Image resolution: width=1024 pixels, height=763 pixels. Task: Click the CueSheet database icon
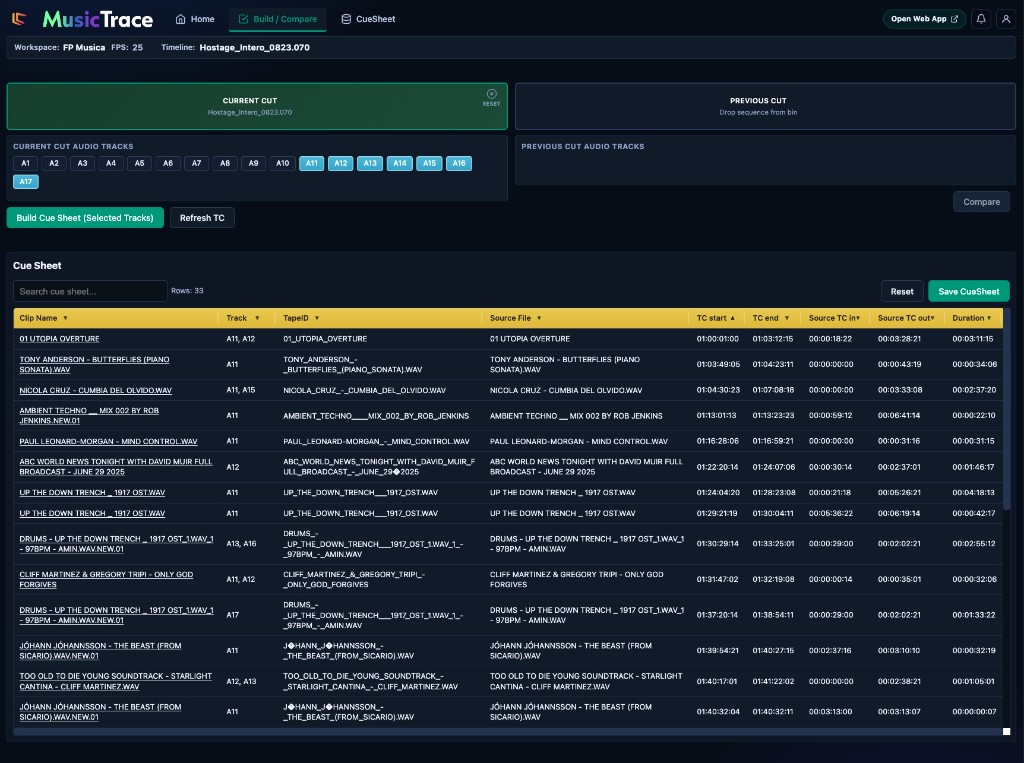pyautogui.click(x=346, y=19)
